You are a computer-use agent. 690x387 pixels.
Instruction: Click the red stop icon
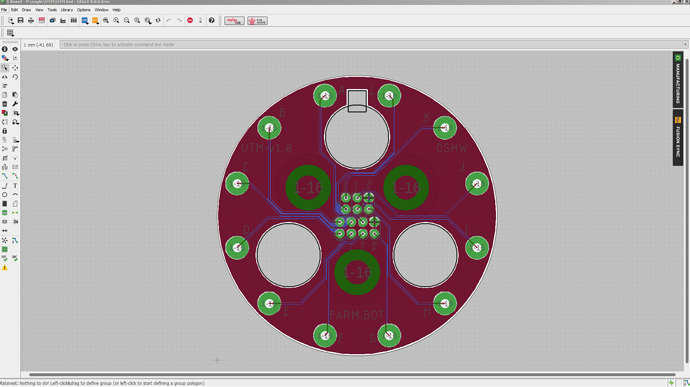pyautogui.click(x=190, y=20)
